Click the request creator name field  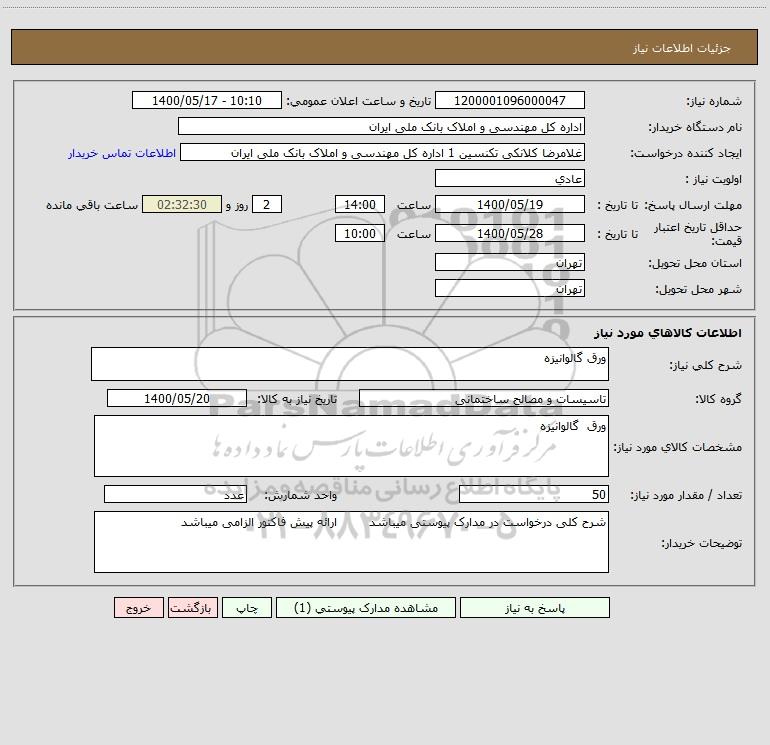click(383, 152)
